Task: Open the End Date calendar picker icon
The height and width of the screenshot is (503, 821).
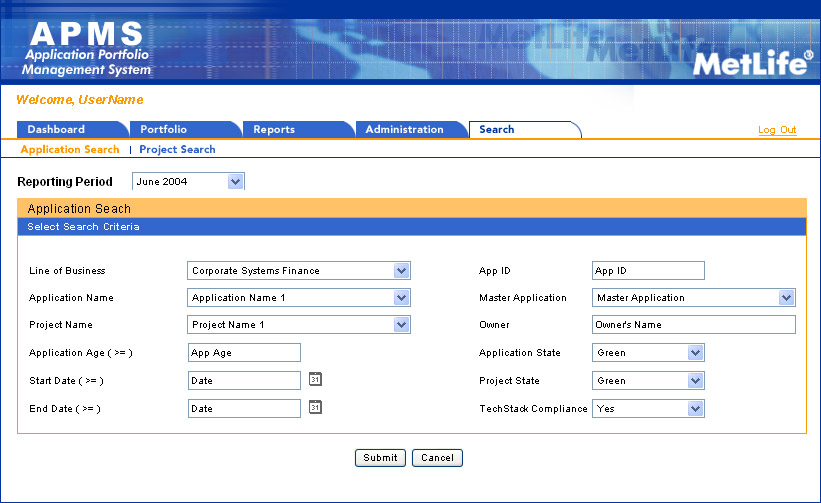Action: [315, 407]
